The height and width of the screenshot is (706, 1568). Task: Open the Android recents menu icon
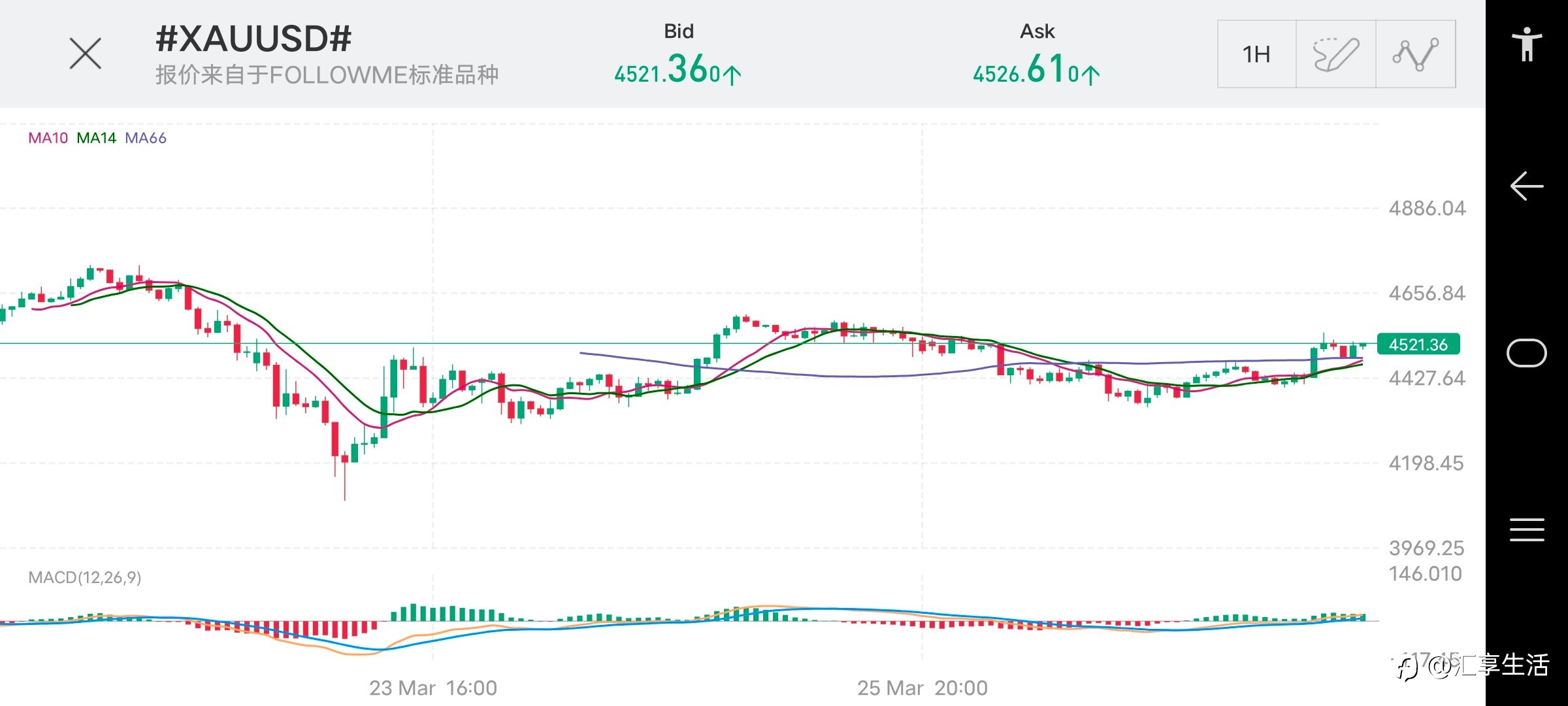(1527, 529)
